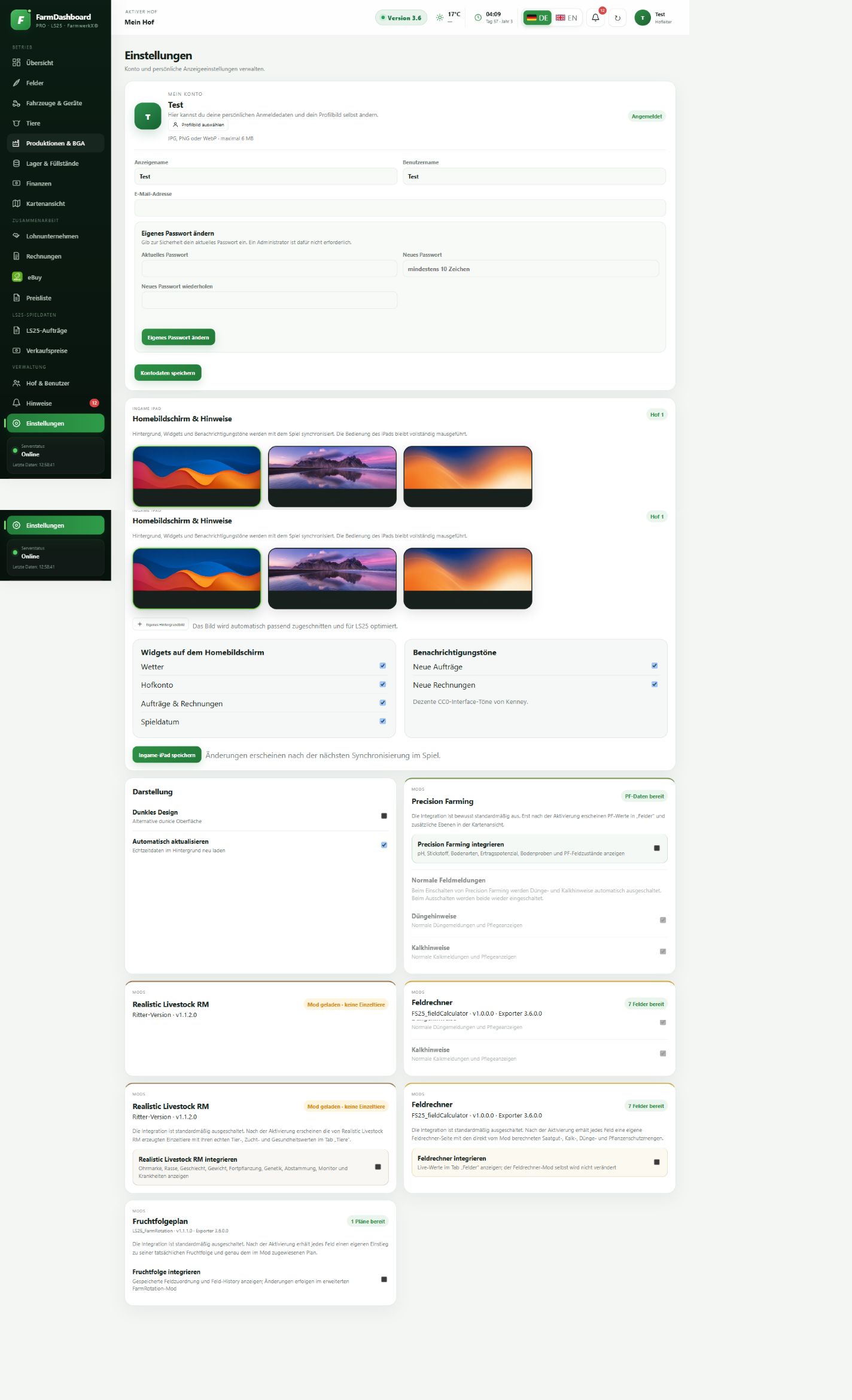Disable the Wetter widget checkbox
The image size is (852, 1400).
pos(383,666)
